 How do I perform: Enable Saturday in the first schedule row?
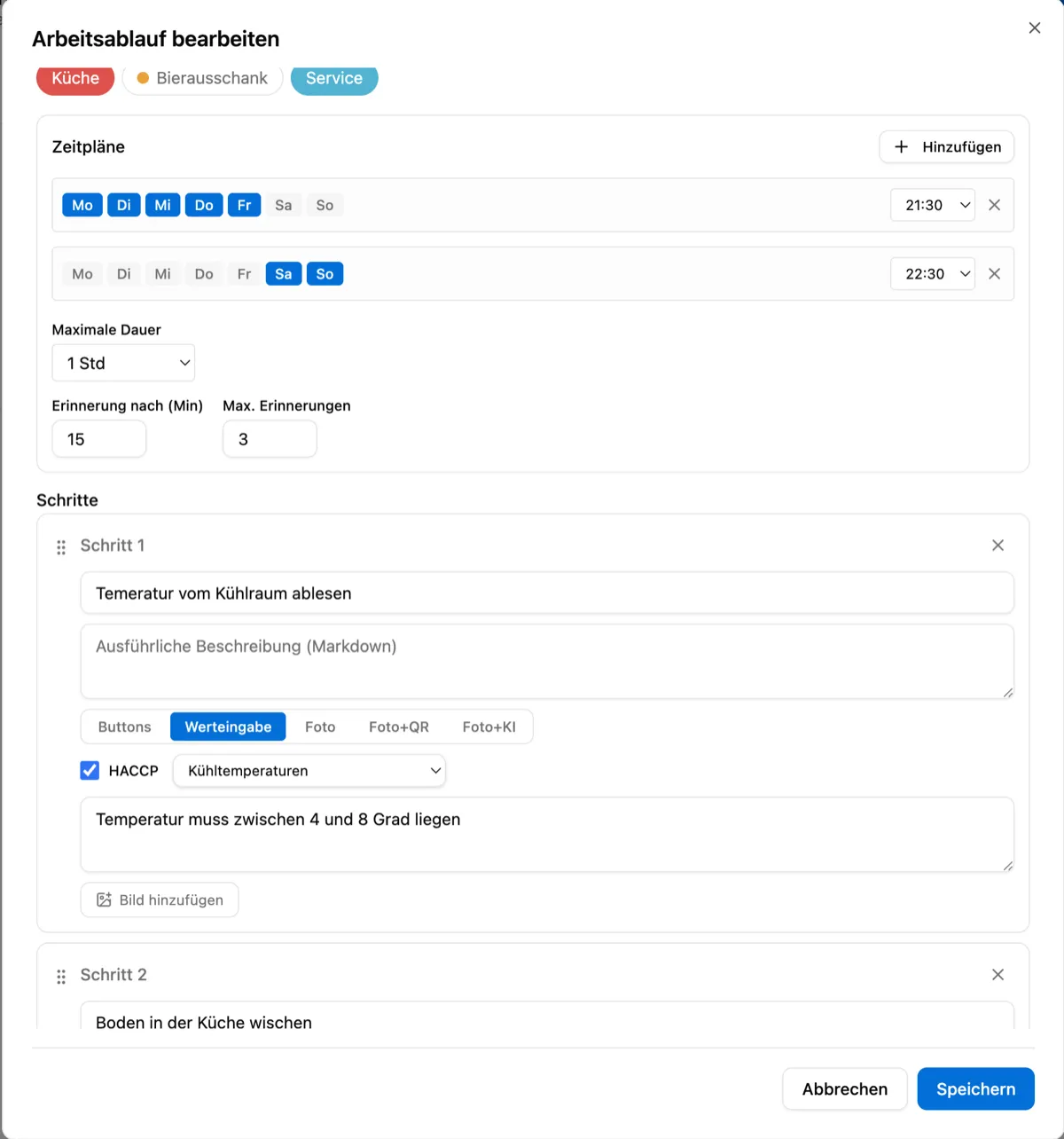(x=283, y=205)
